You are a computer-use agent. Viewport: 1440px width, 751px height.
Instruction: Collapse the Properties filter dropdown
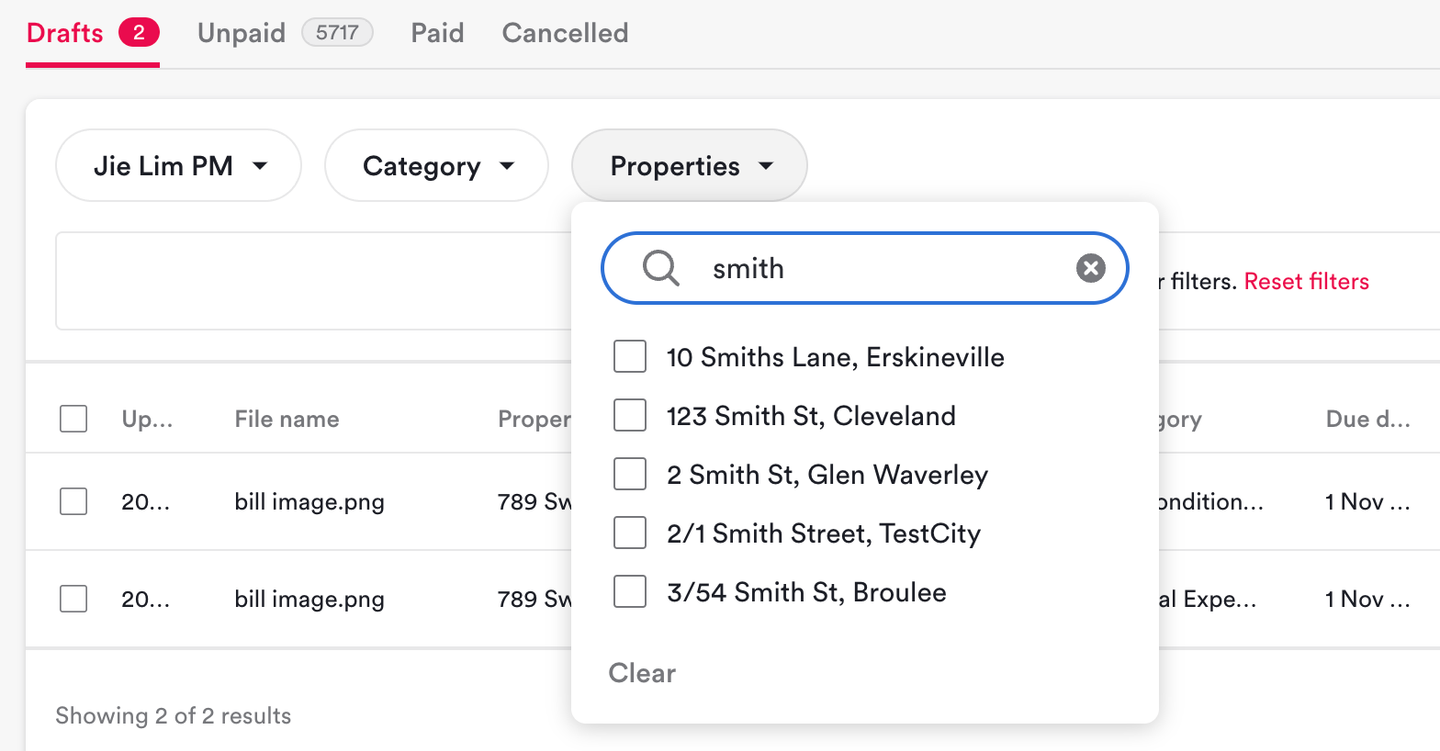pos(689,166)
